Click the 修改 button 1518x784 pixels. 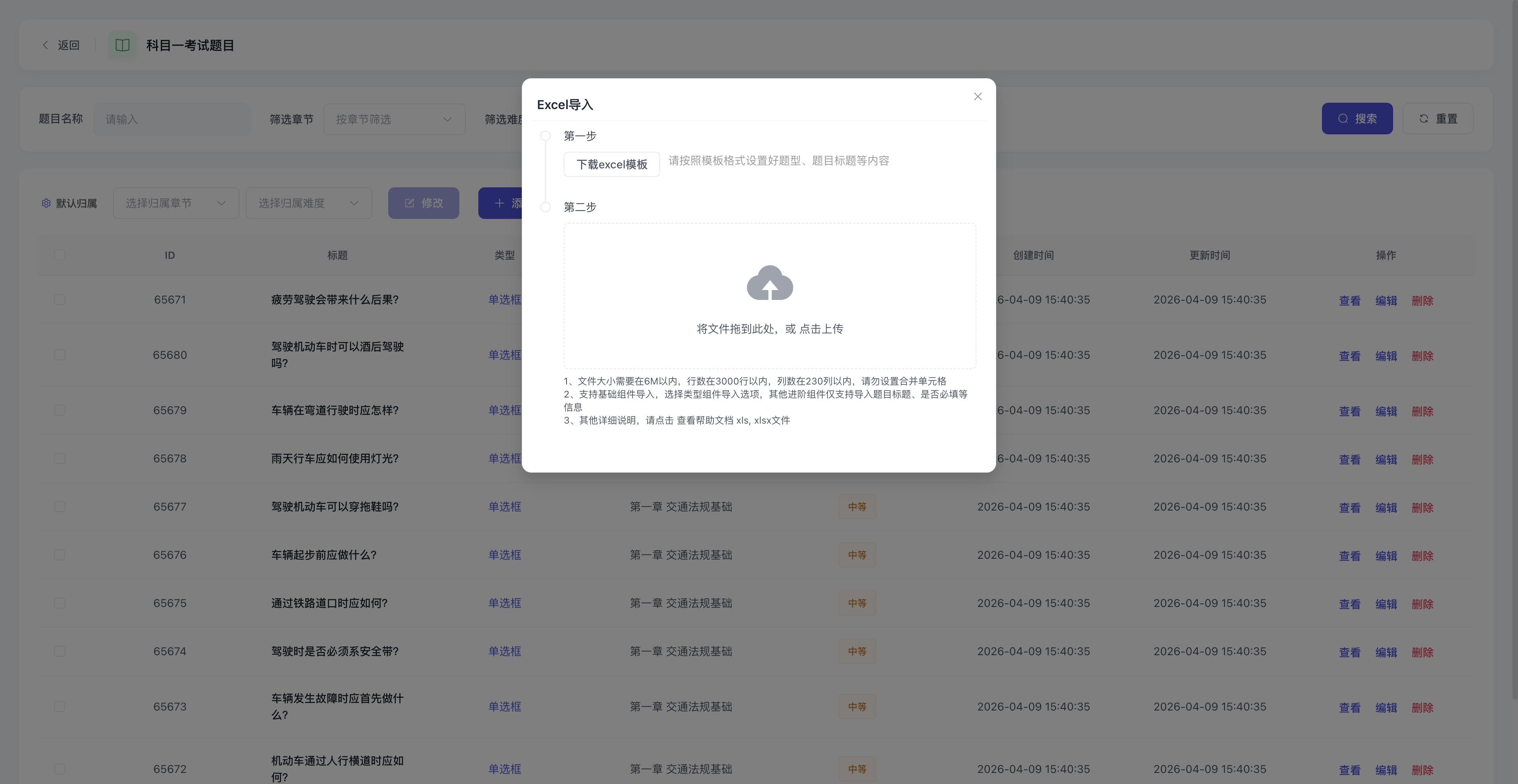(424, 203)
